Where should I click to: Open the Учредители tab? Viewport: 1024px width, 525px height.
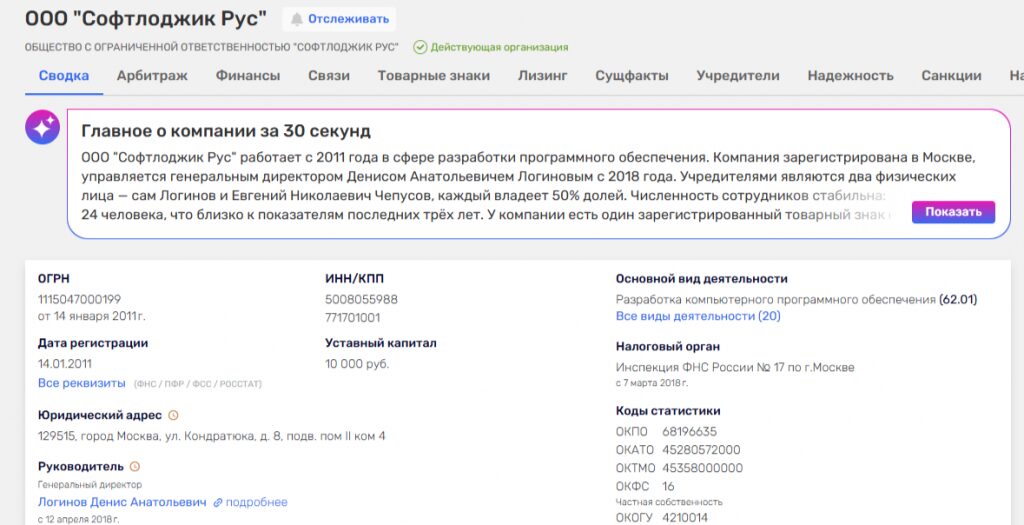(738, 76)
